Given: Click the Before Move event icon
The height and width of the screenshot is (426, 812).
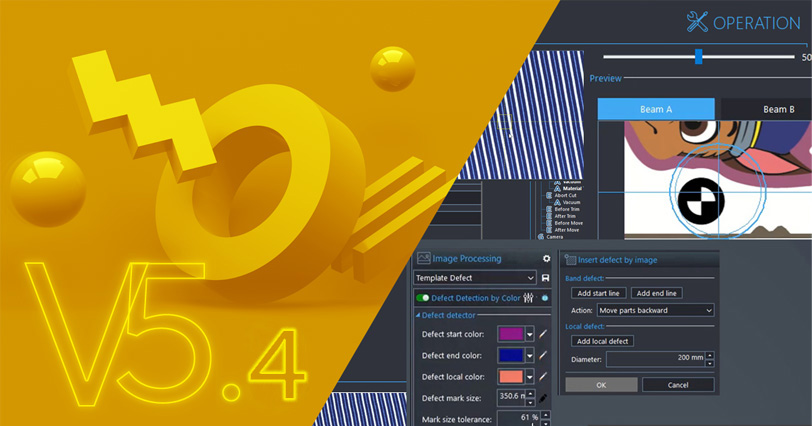Looking at the screenshot, I should click(x=549, y=223).
